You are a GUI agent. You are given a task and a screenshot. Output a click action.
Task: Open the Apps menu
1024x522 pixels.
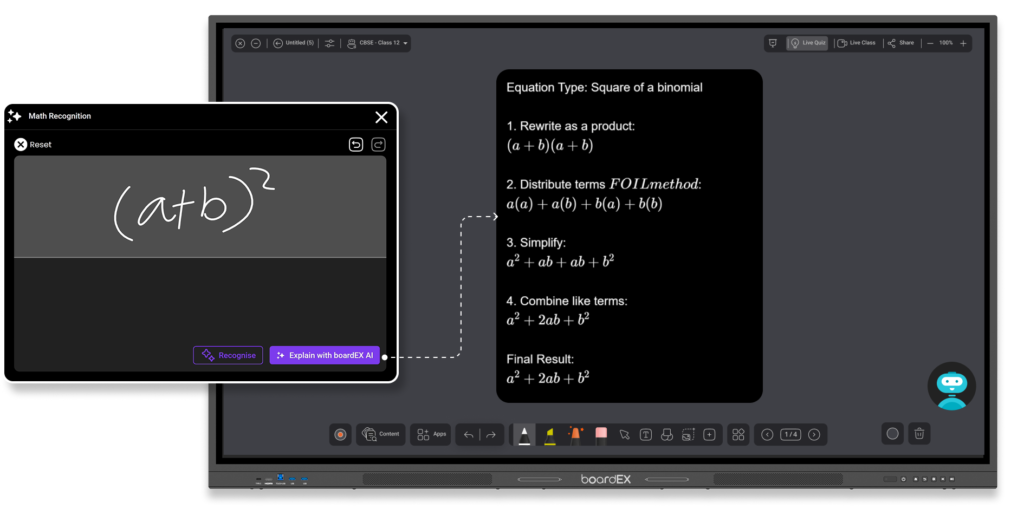(x=432, y=434)
